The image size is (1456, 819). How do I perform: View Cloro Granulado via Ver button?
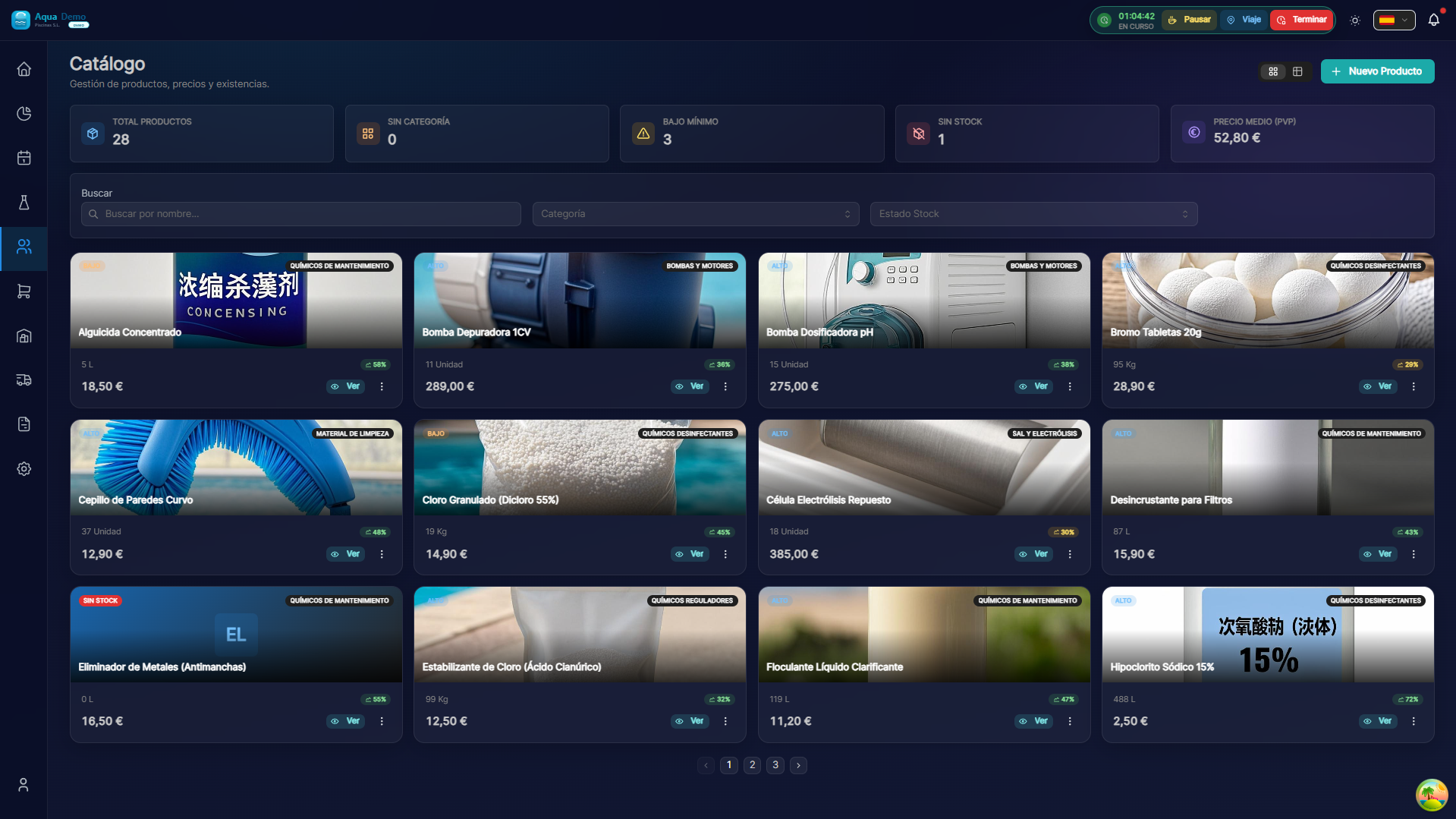point(690,554)
